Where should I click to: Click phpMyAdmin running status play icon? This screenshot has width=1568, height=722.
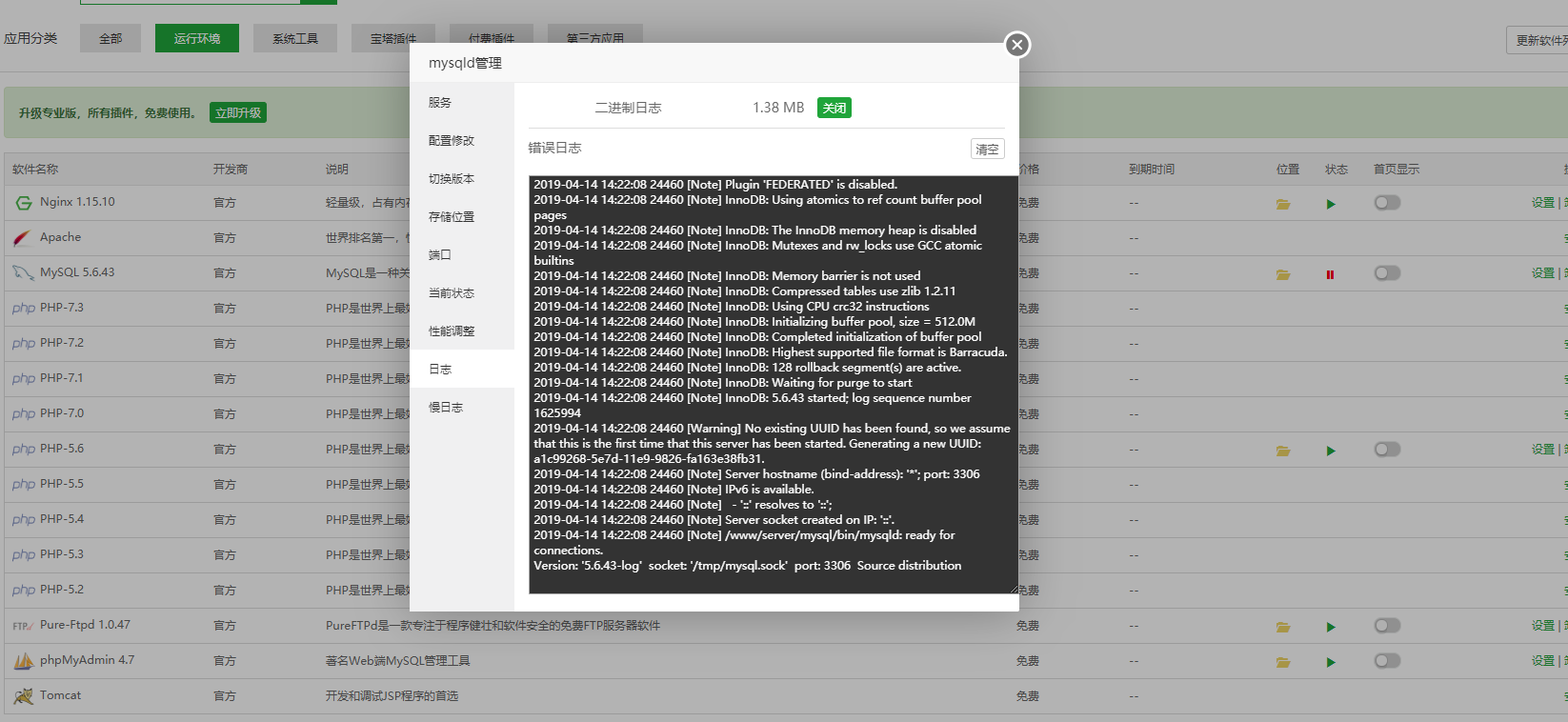[1331, 662]
